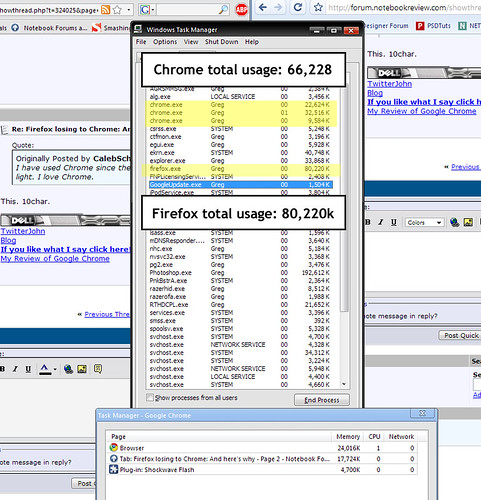
Task: Open the Colors dropdown in Chrome editor
Action: pos(424,222)
